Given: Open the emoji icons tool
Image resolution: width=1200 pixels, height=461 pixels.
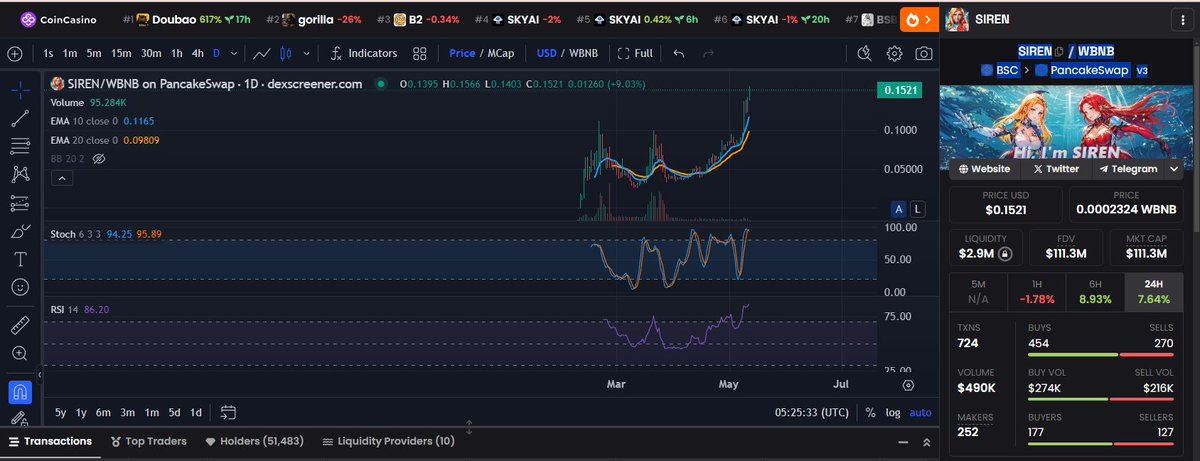Looking at the screenshot, I should (19, 287).
